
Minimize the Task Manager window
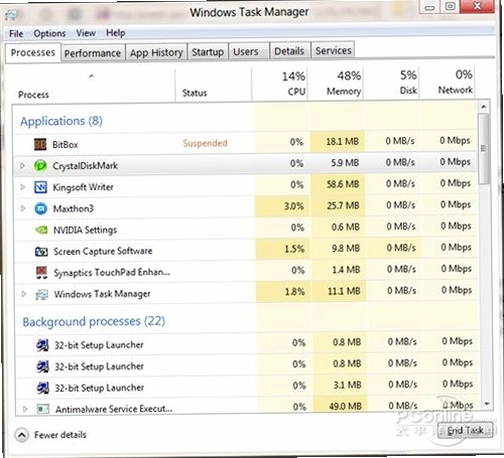coord(429,7)
